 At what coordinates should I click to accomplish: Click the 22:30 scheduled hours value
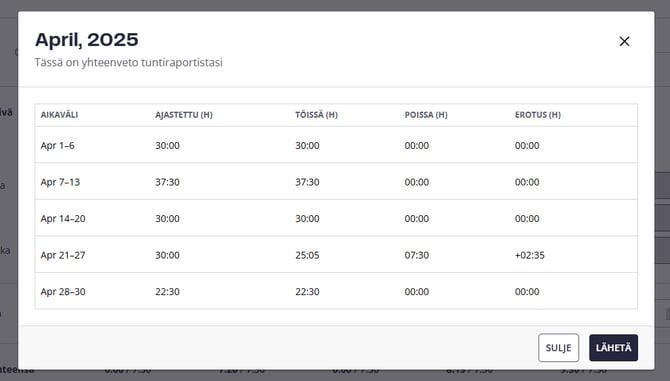(x=167, y=291)
